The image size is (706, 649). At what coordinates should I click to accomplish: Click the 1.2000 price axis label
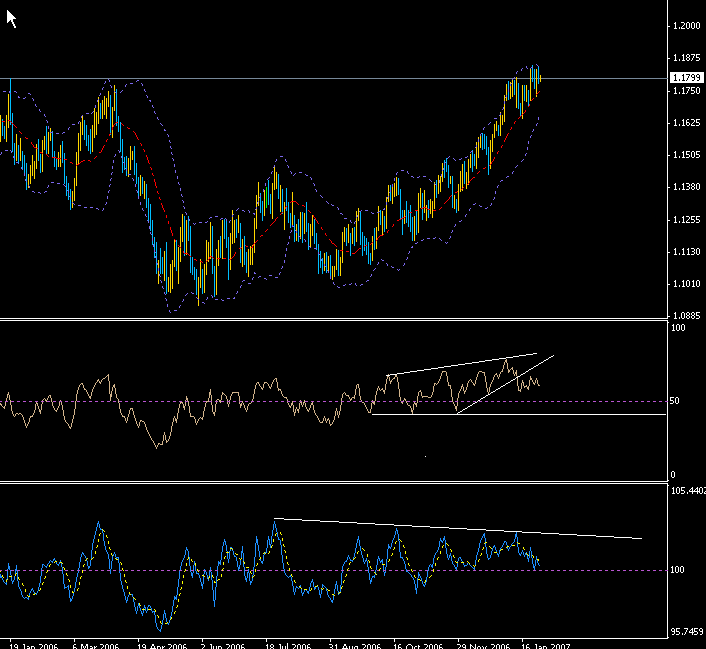coord(685,25)
